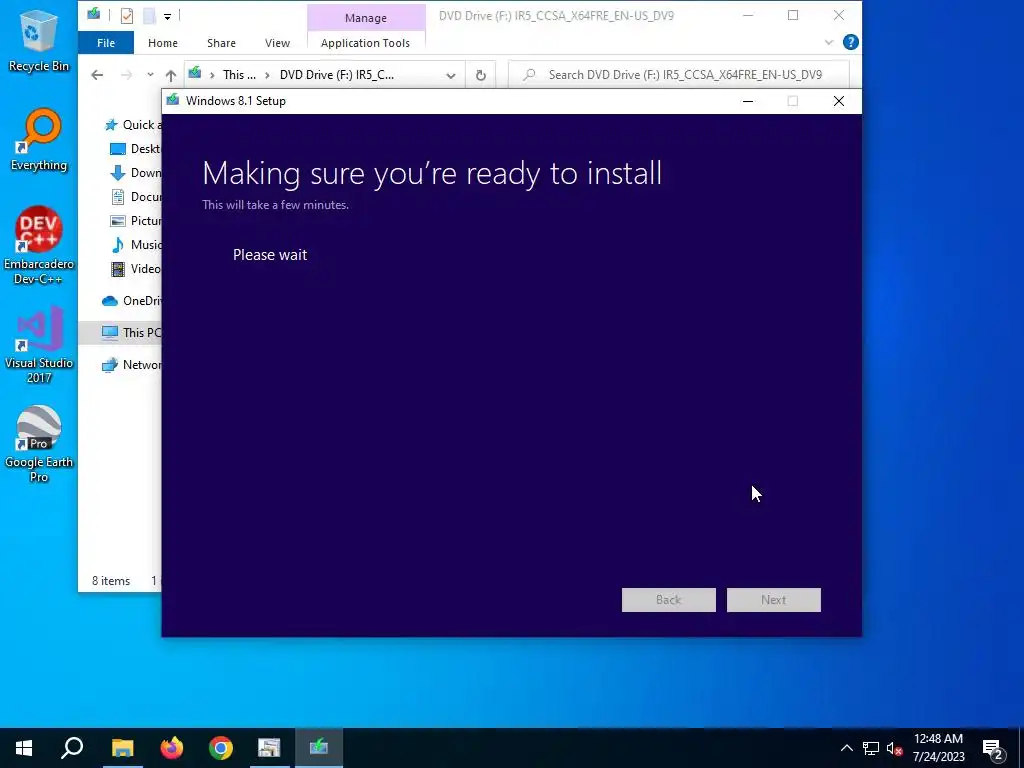Expand the address bar history dropdown
1024x768 pixels.
coord(451,75)
